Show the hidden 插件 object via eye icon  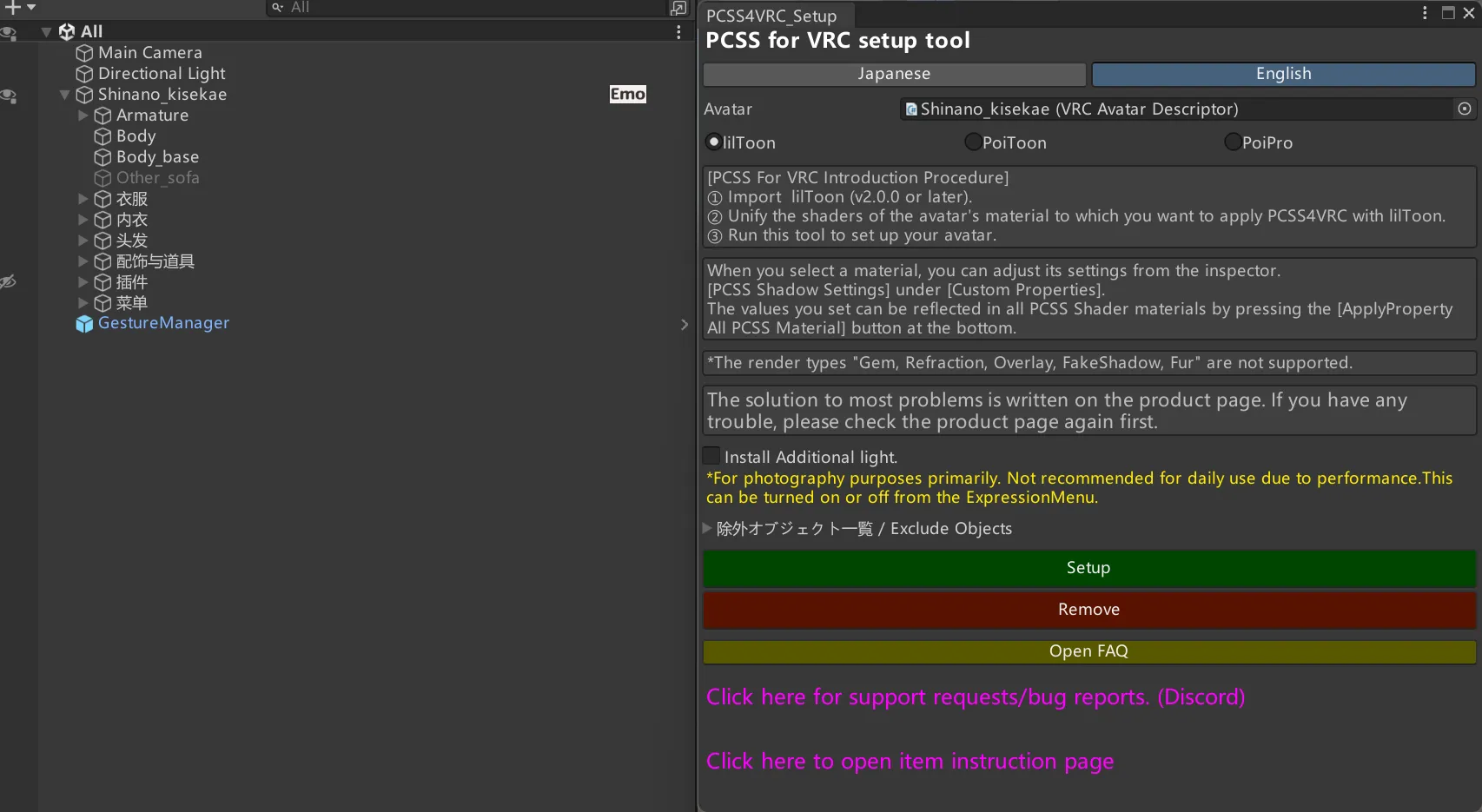pyautogui.click(x=9, y=281)
